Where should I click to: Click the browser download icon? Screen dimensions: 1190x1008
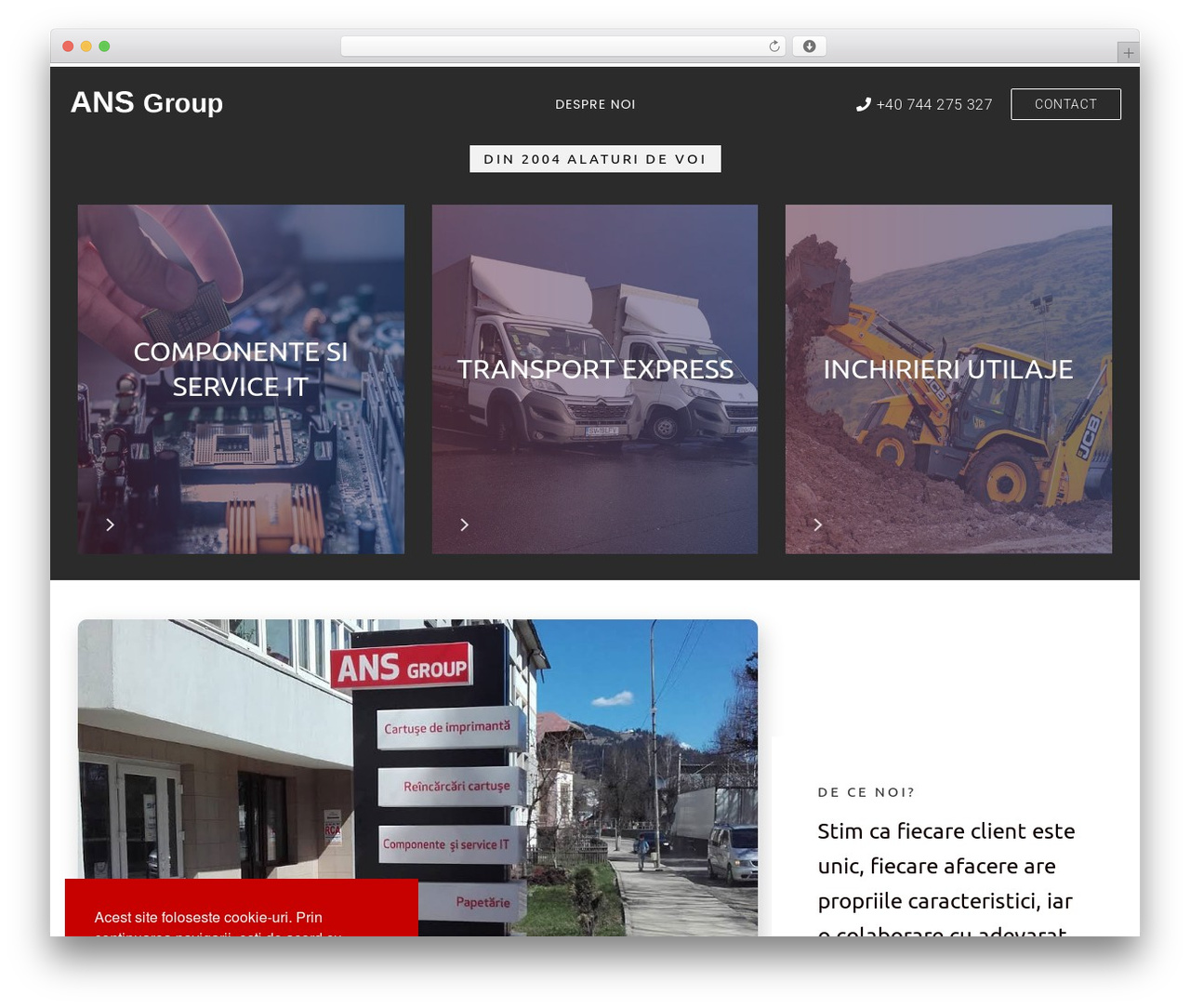809,46
